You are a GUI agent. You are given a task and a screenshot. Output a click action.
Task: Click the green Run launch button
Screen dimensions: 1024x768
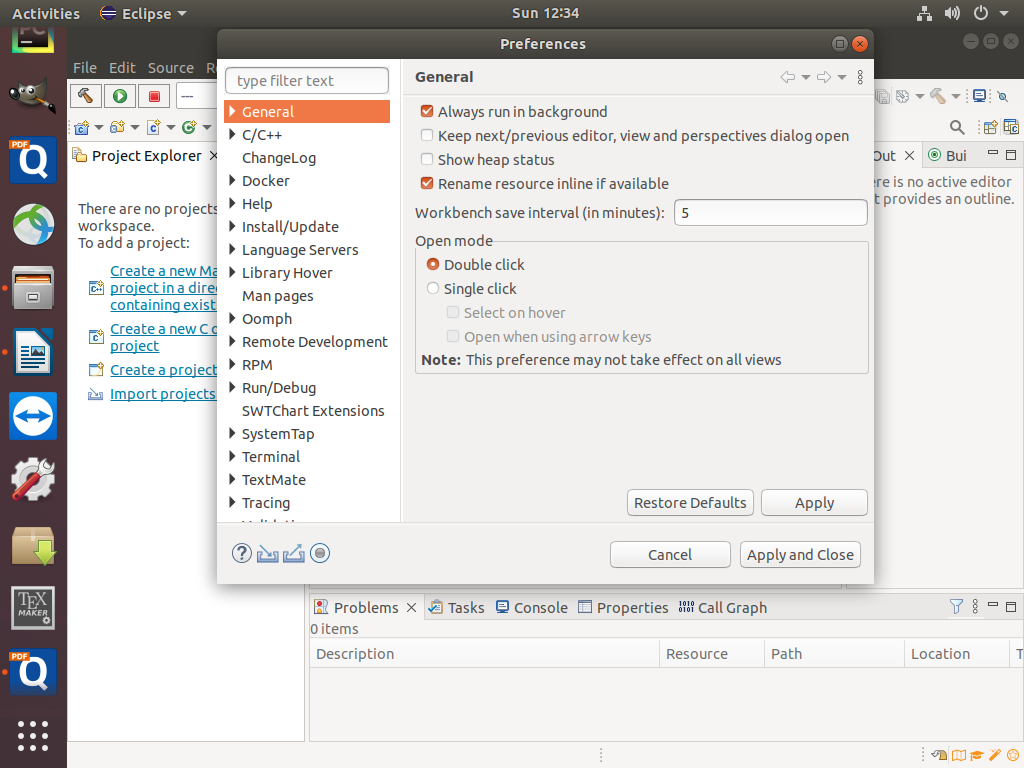point(120,96)
